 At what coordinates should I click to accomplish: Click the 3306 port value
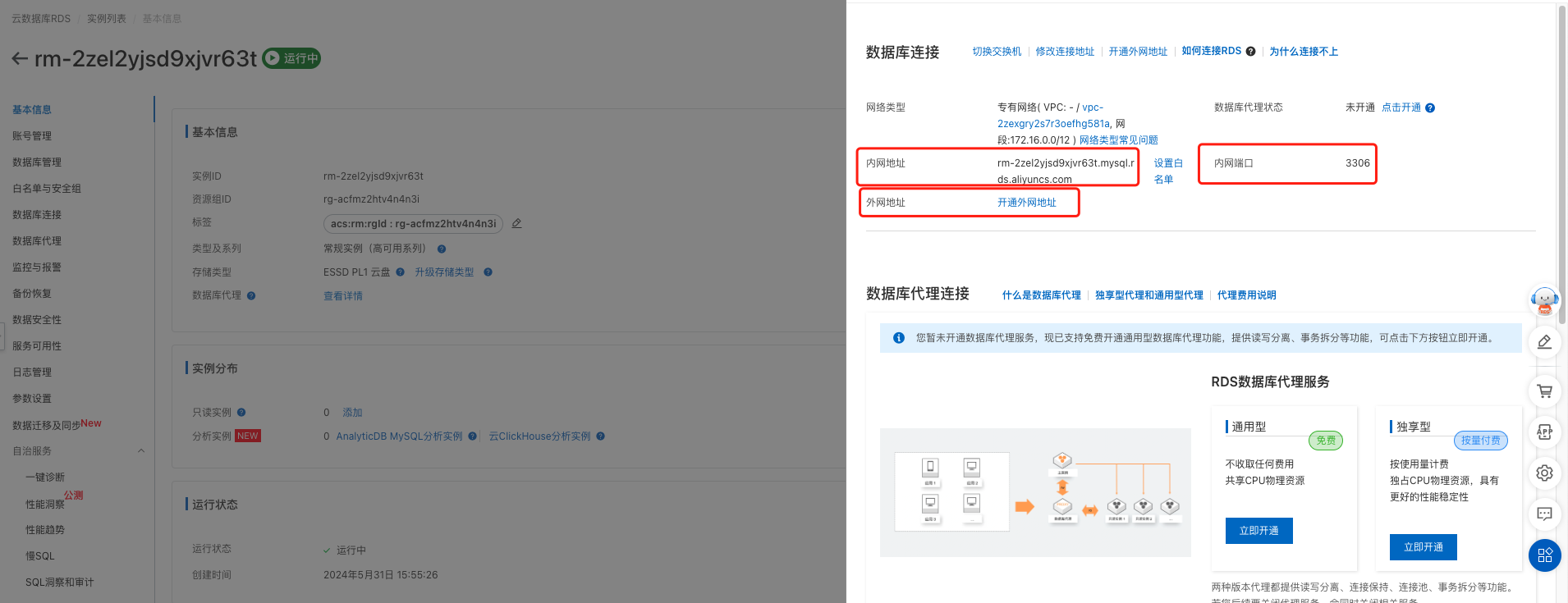tap(1358, 163)
